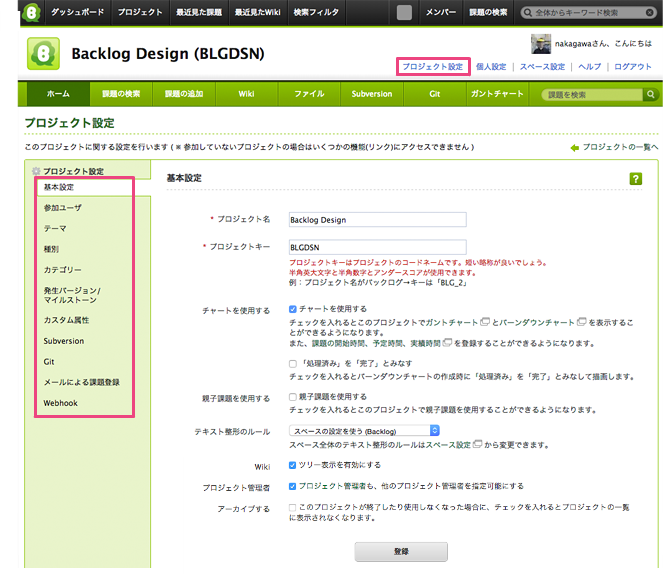Check 「処理済み」を「完了」とみなす checkbox
Viewport: 663px width, 574px height.
tap(293, 364)
